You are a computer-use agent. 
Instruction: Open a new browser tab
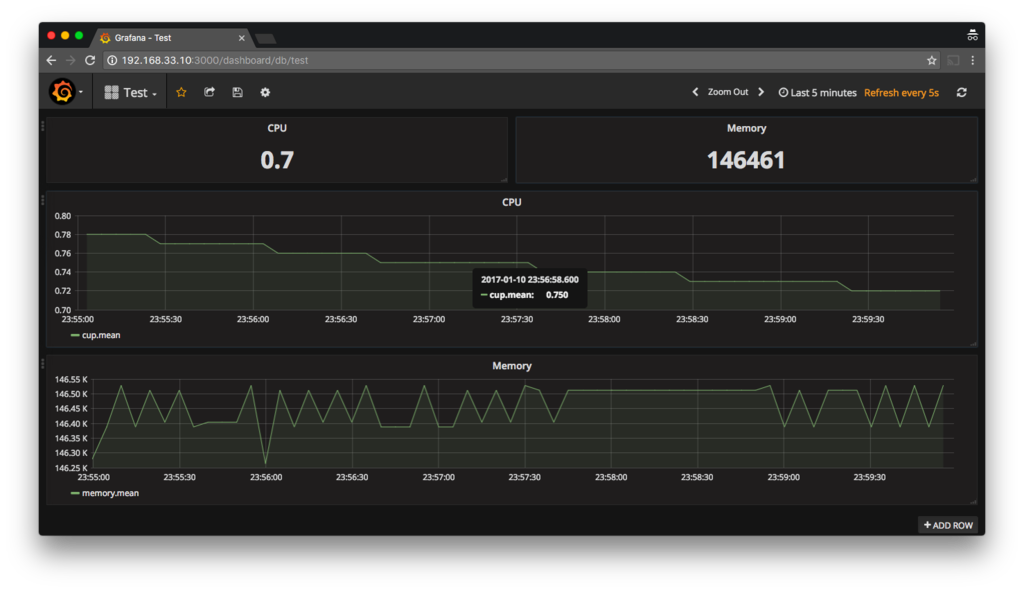(266, 39)
